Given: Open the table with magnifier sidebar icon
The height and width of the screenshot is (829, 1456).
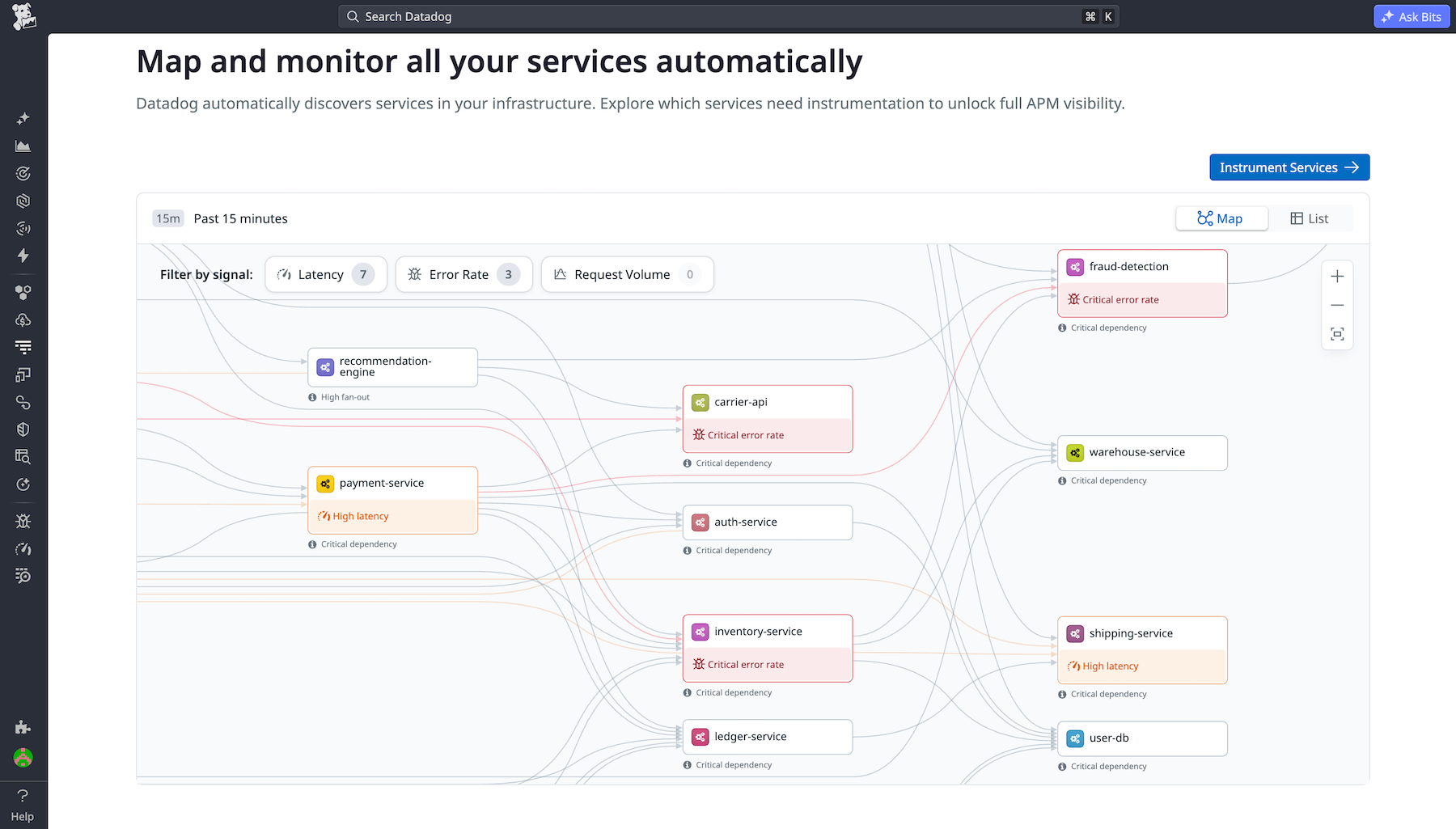Looking at the screenshot, I should (x=23, y=457).
